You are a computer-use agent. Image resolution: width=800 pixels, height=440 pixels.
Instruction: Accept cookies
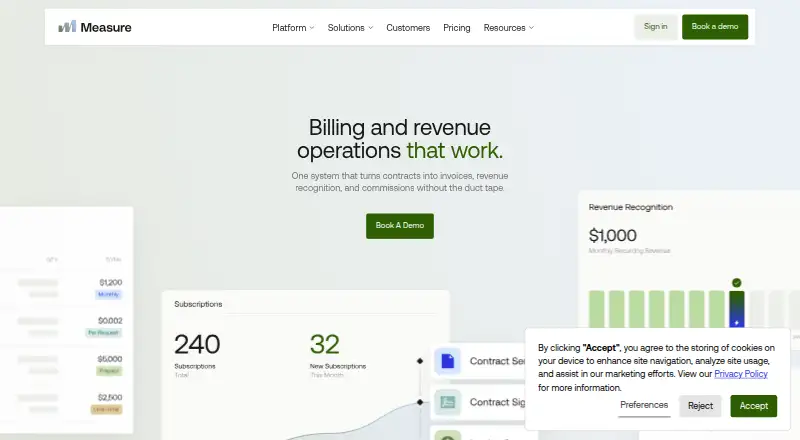coord(754,406)
